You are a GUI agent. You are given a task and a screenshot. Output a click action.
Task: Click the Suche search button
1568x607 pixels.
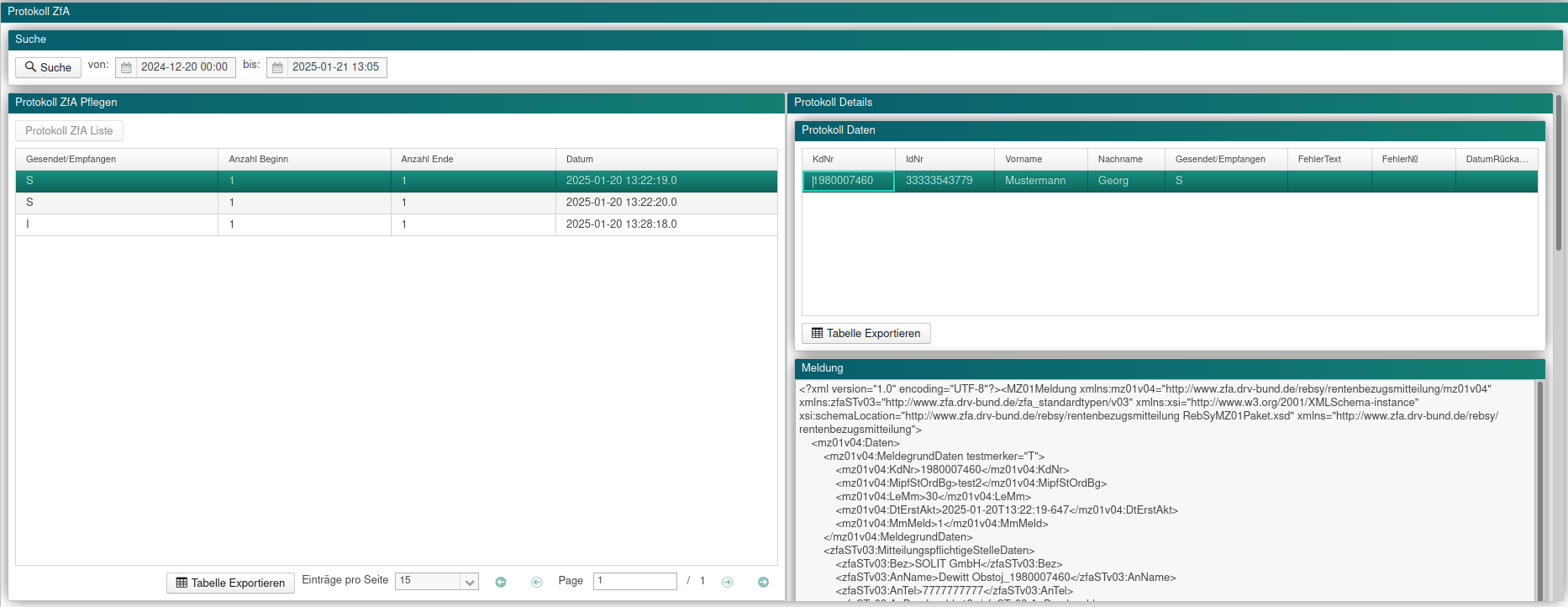48,67
